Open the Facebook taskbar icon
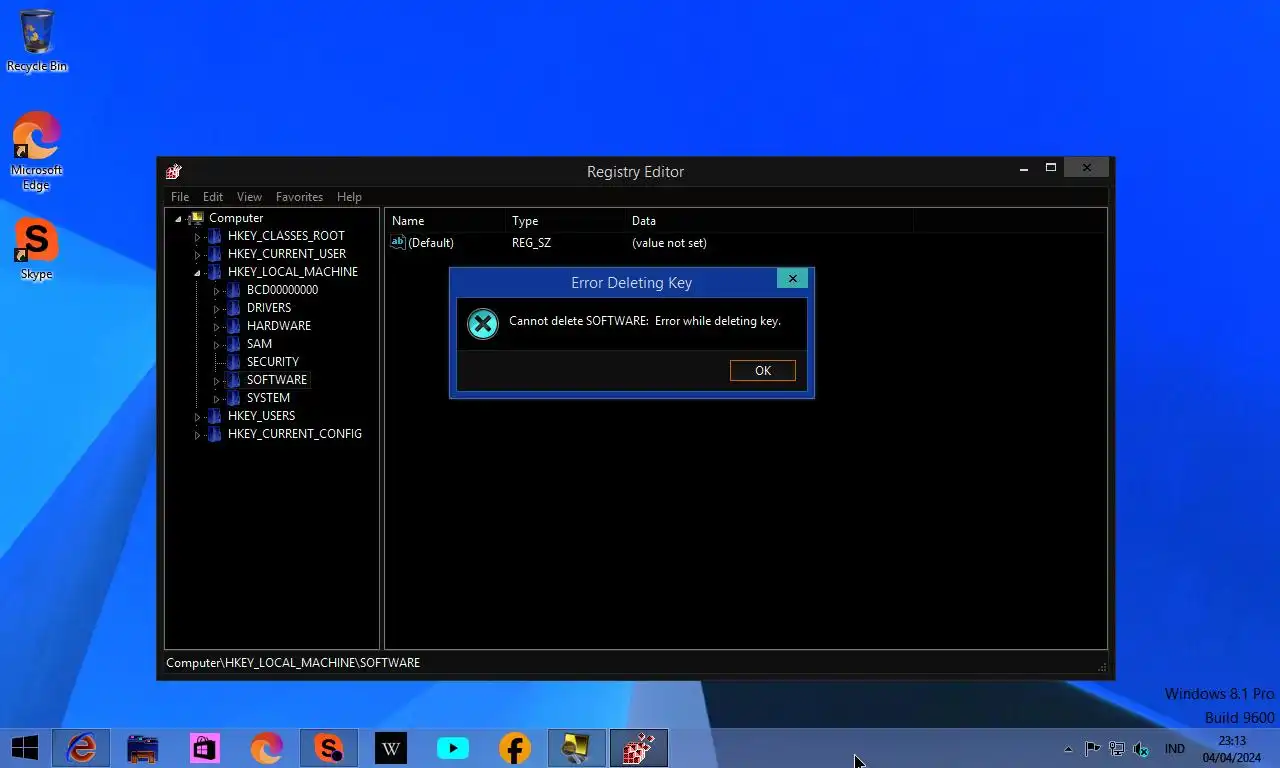The width and height of the screenshot is (1280, 768). point(515,748)
